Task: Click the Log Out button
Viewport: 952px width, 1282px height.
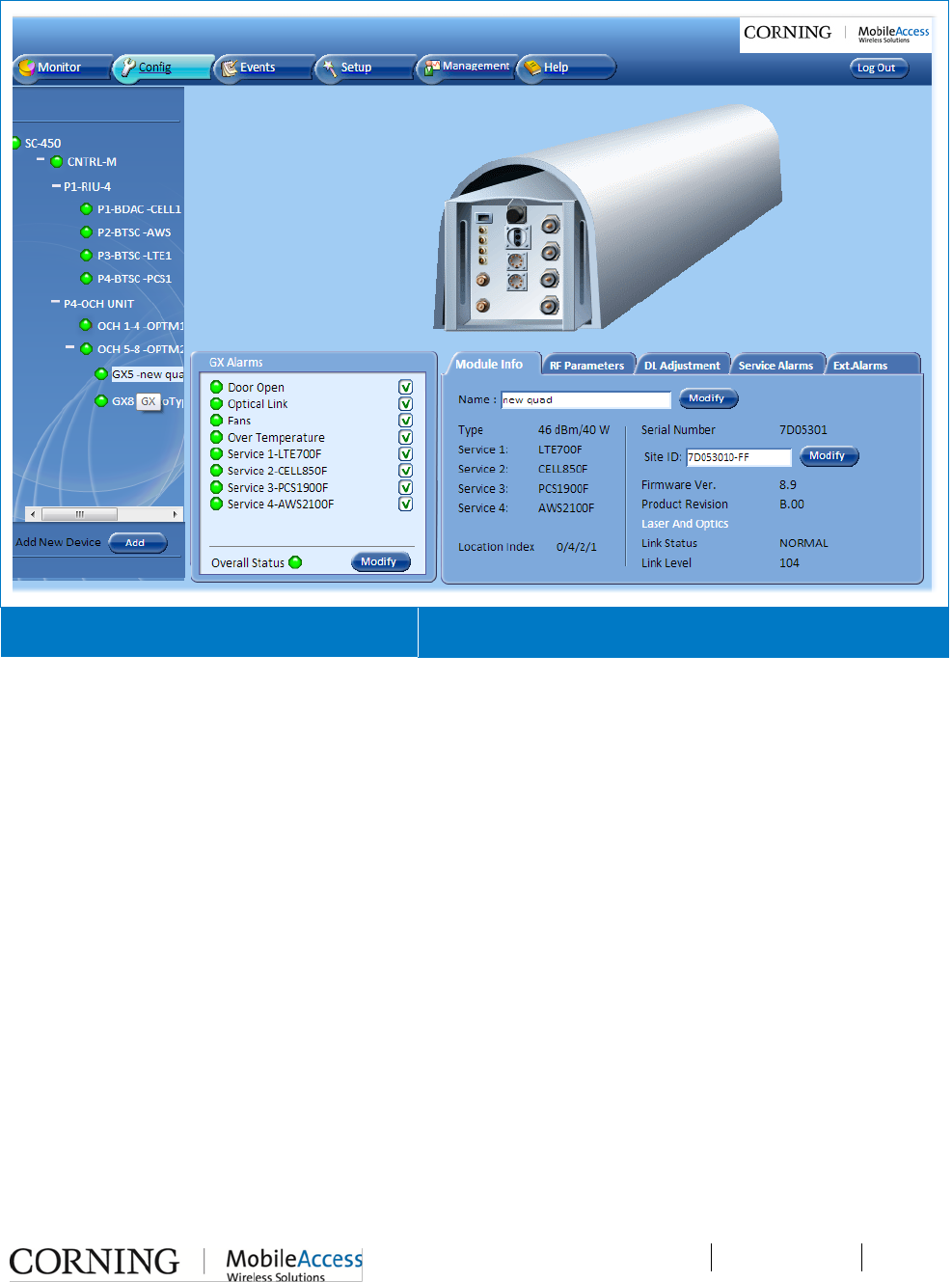Action: [878, 68]
